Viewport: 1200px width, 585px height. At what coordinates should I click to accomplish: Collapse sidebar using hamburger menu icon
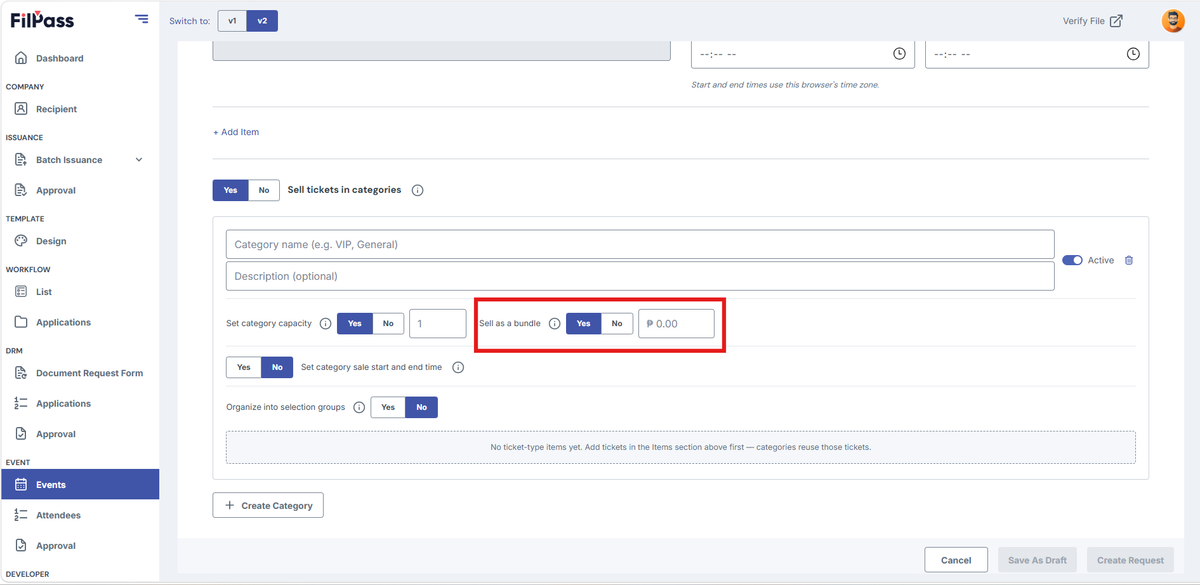click(141, 20)
